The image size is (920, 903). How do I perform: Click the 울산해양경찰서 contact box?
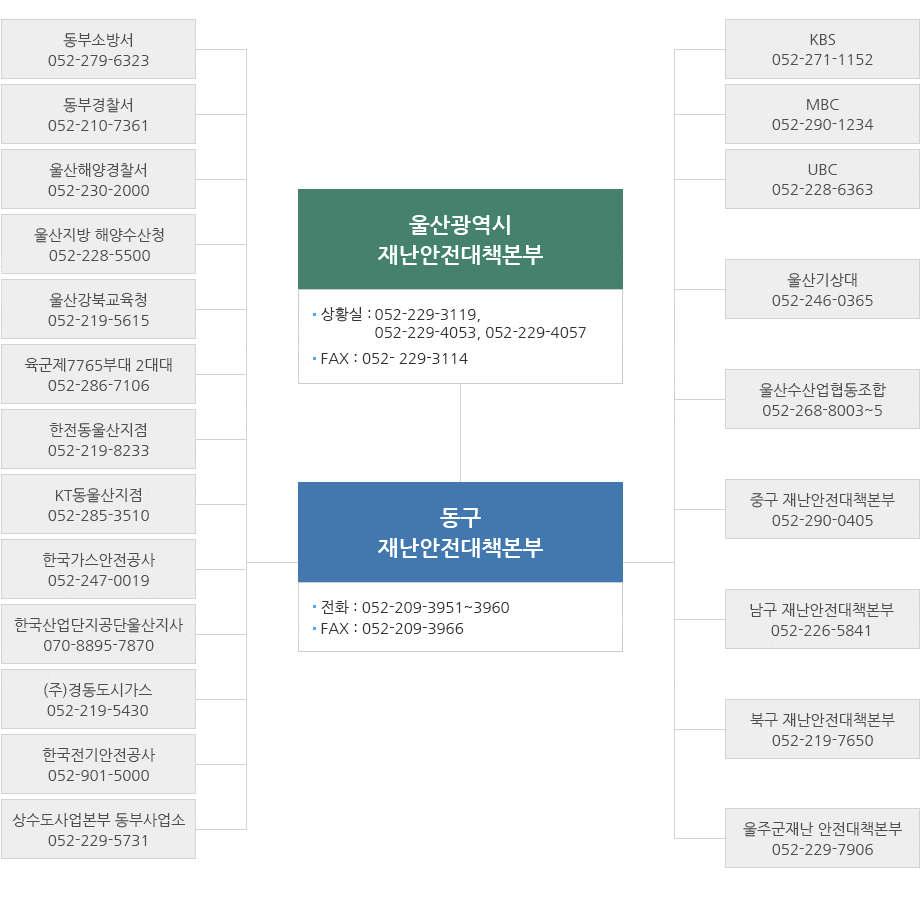point(99,180)
